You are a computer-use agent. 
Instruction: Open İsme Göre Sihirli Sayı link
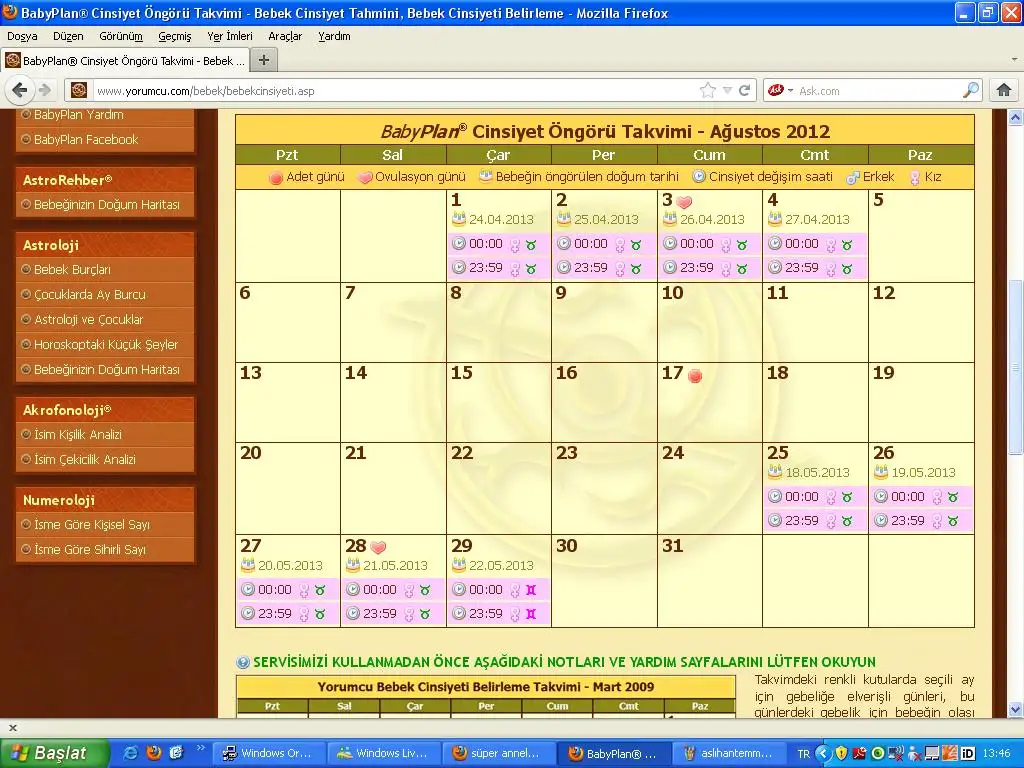(x=89, y=549)
